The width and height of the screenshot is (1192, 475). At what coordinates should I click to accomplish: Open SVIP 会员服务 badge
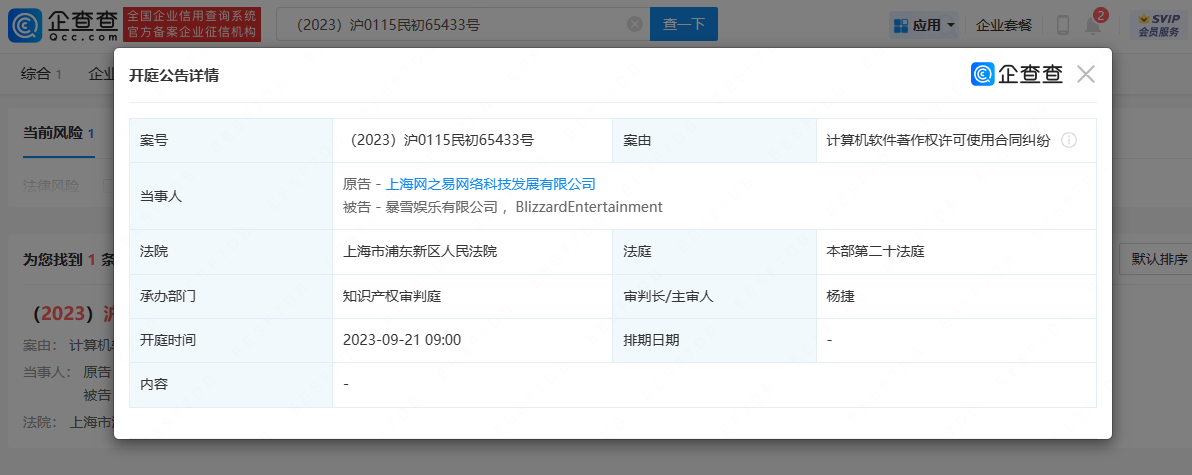click(x=1159, y=25)
